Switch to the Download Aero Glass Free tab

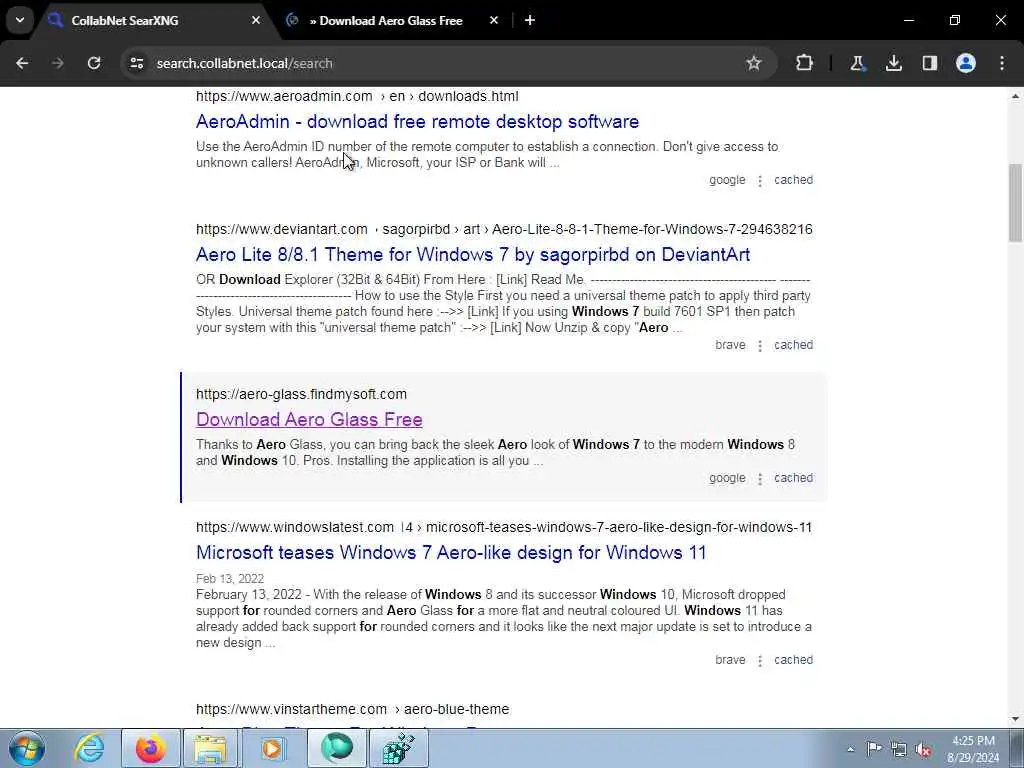click(392, 20)
